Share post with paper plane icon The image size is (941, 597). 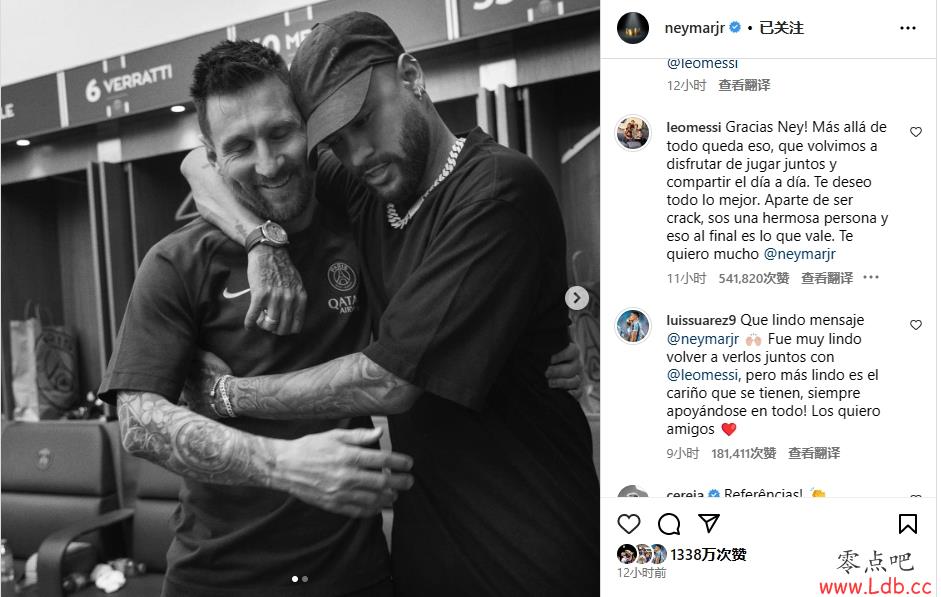[709, 523]
